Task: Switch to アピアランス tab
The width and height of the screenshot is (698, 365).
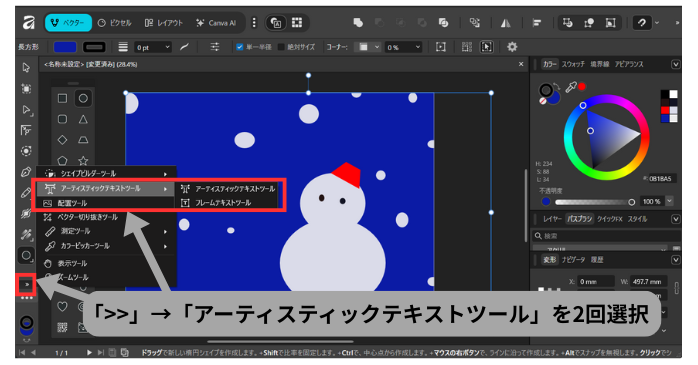Action: [629, 65]
